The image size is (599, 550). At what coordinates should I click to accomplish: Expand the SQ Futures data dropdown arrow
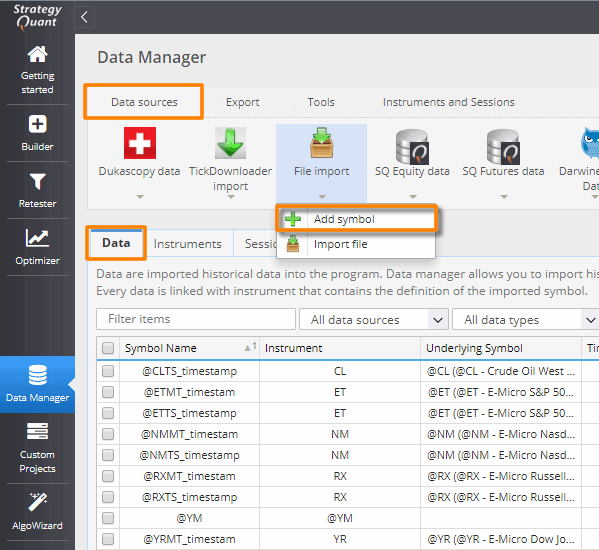(x=504, y=197)
